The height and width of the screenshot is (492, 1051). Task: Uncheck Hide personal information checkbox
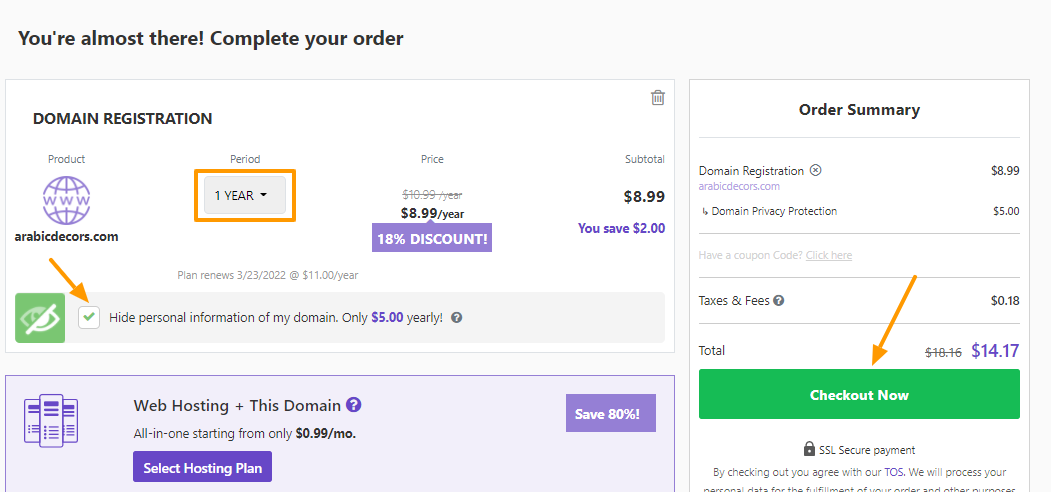[88, 317]
